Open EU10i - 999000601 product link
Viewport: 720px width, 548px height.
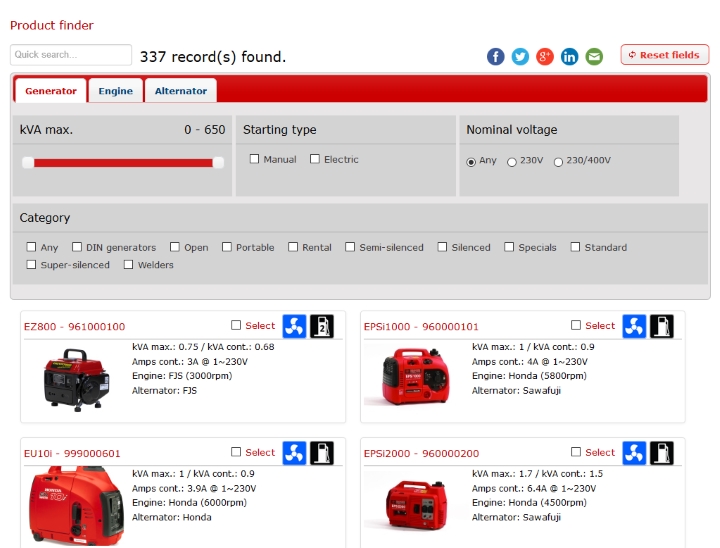[72, 453]
